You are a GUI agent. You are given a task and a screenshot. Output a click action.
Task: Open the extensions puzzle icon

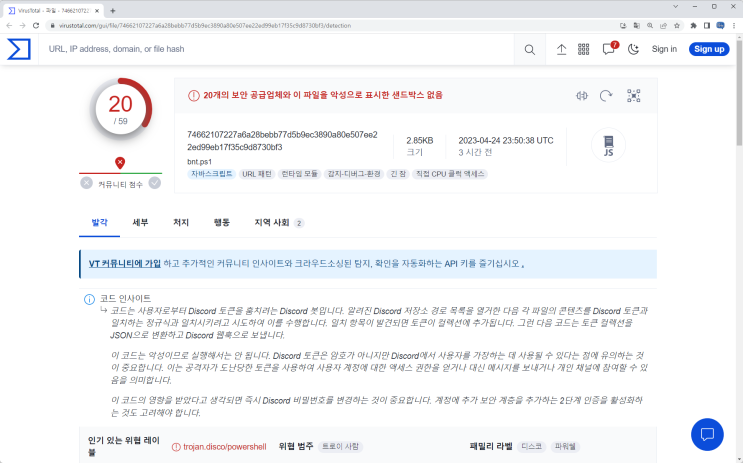(693, 26)
